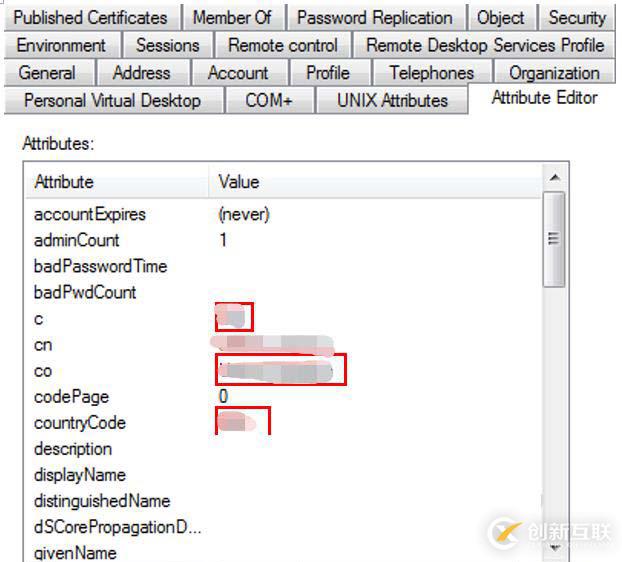622x562 pixels.
Task: Select the badPwdCount attribute
Action: [283, 293]
